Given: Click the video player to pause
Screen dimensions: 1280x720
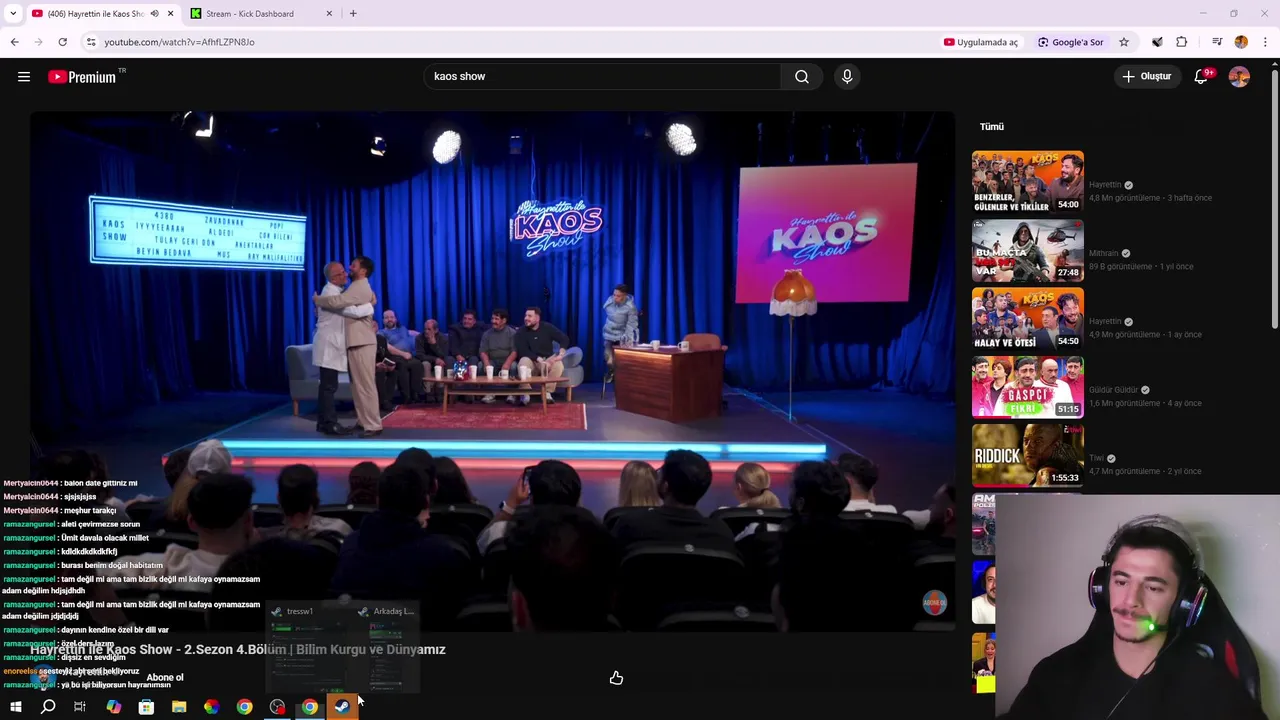Looking at the screenshot, I should coord(492,370).
